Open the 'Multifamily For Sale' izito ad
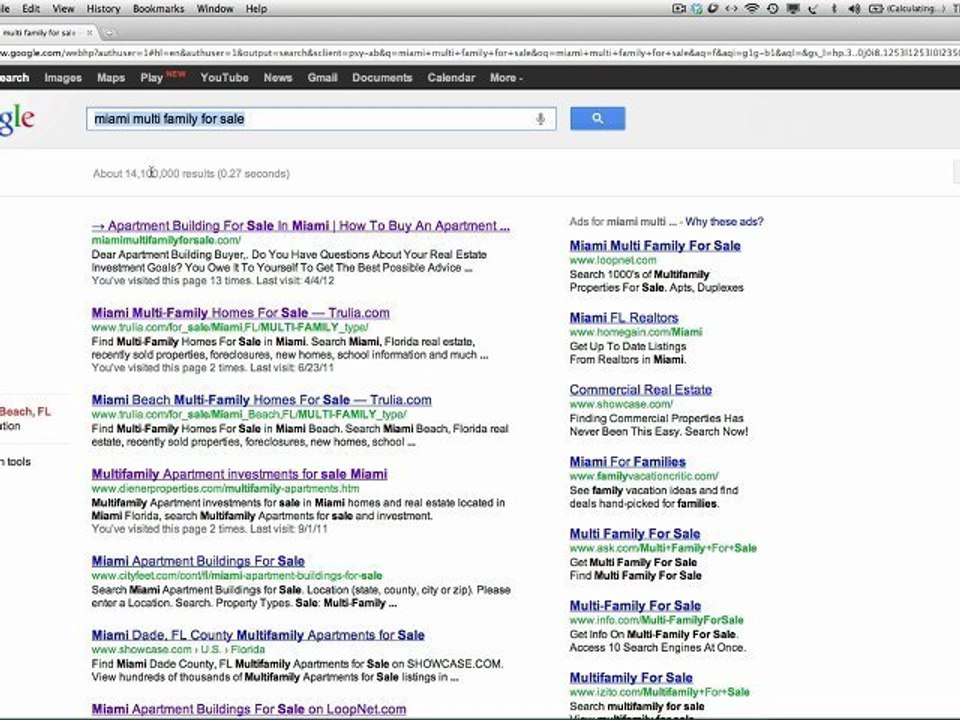Image resolution: width=960 pixels, height=720 pixels. pyautogui.click(x=631, y=678)
